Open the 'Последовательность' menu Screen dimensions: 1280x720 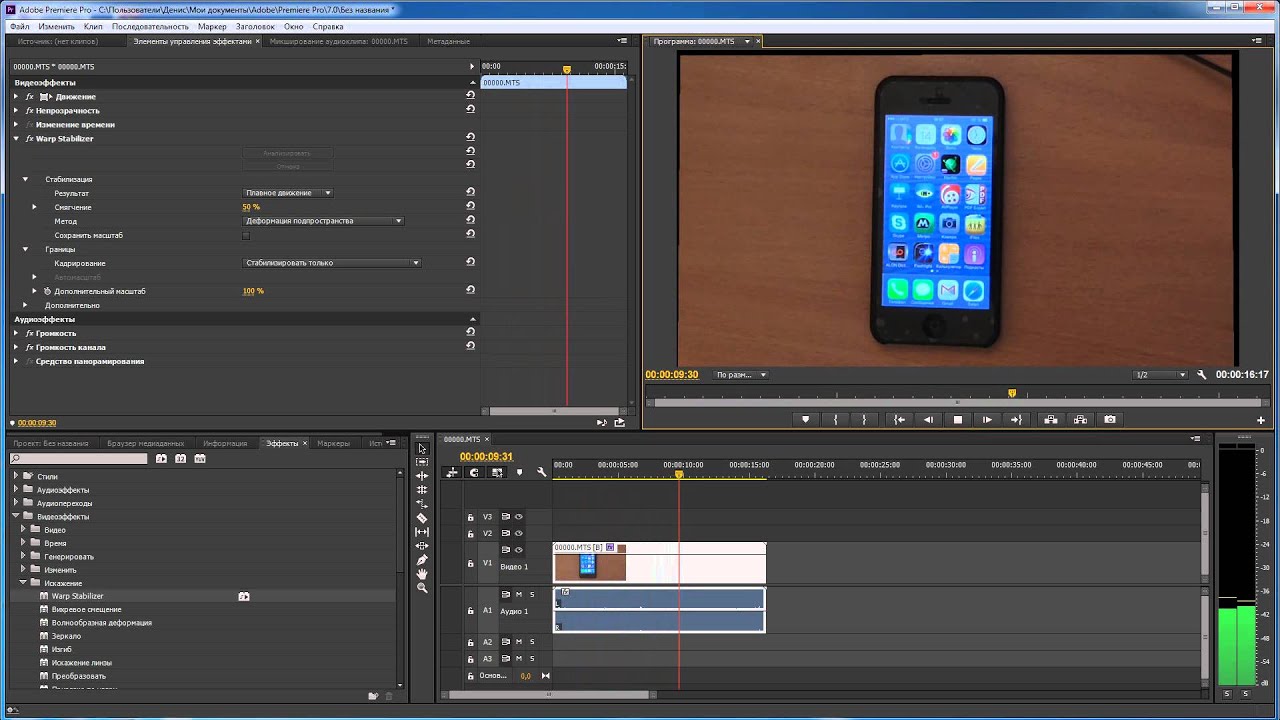click(x=150, y=27)
